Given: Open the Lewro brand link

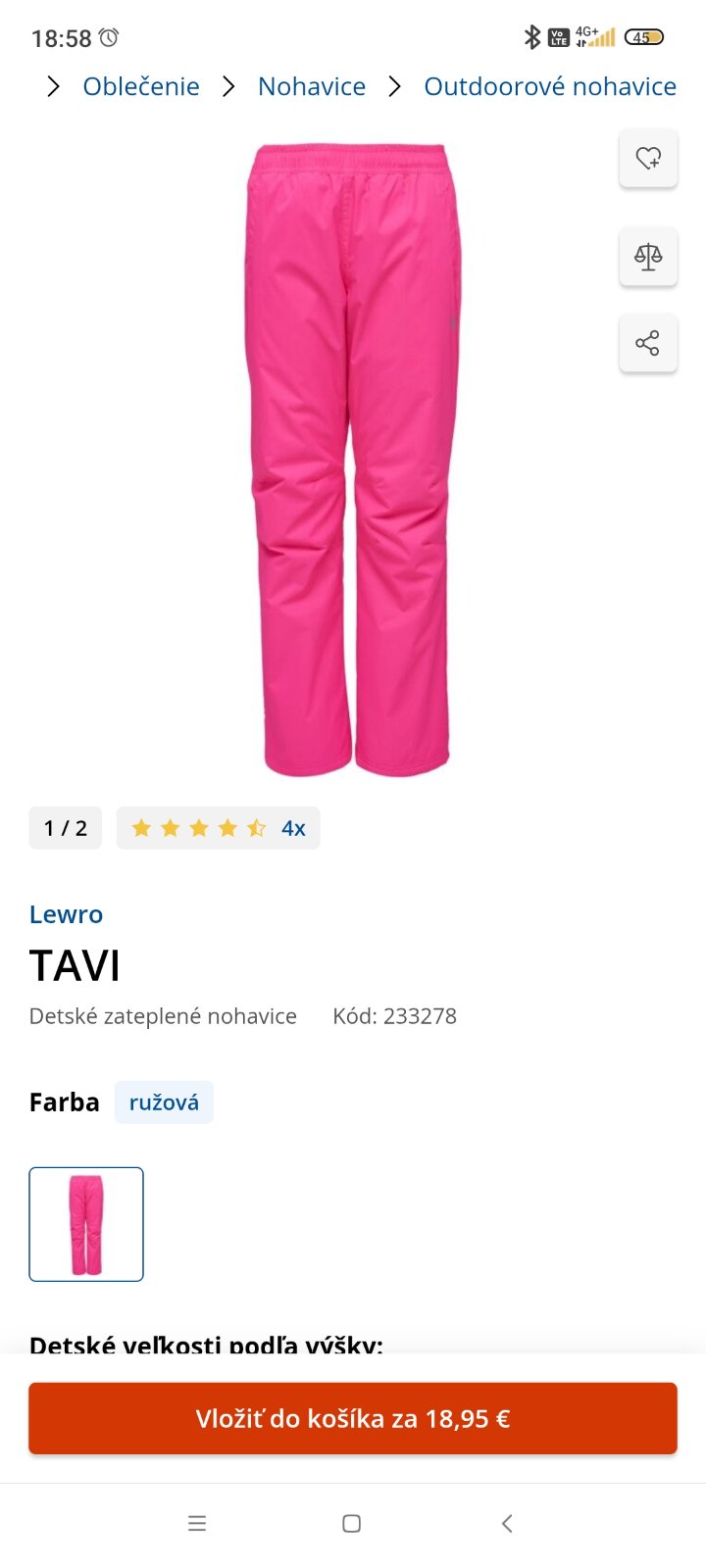Looking at the screenshot, I should coord(66,914).
